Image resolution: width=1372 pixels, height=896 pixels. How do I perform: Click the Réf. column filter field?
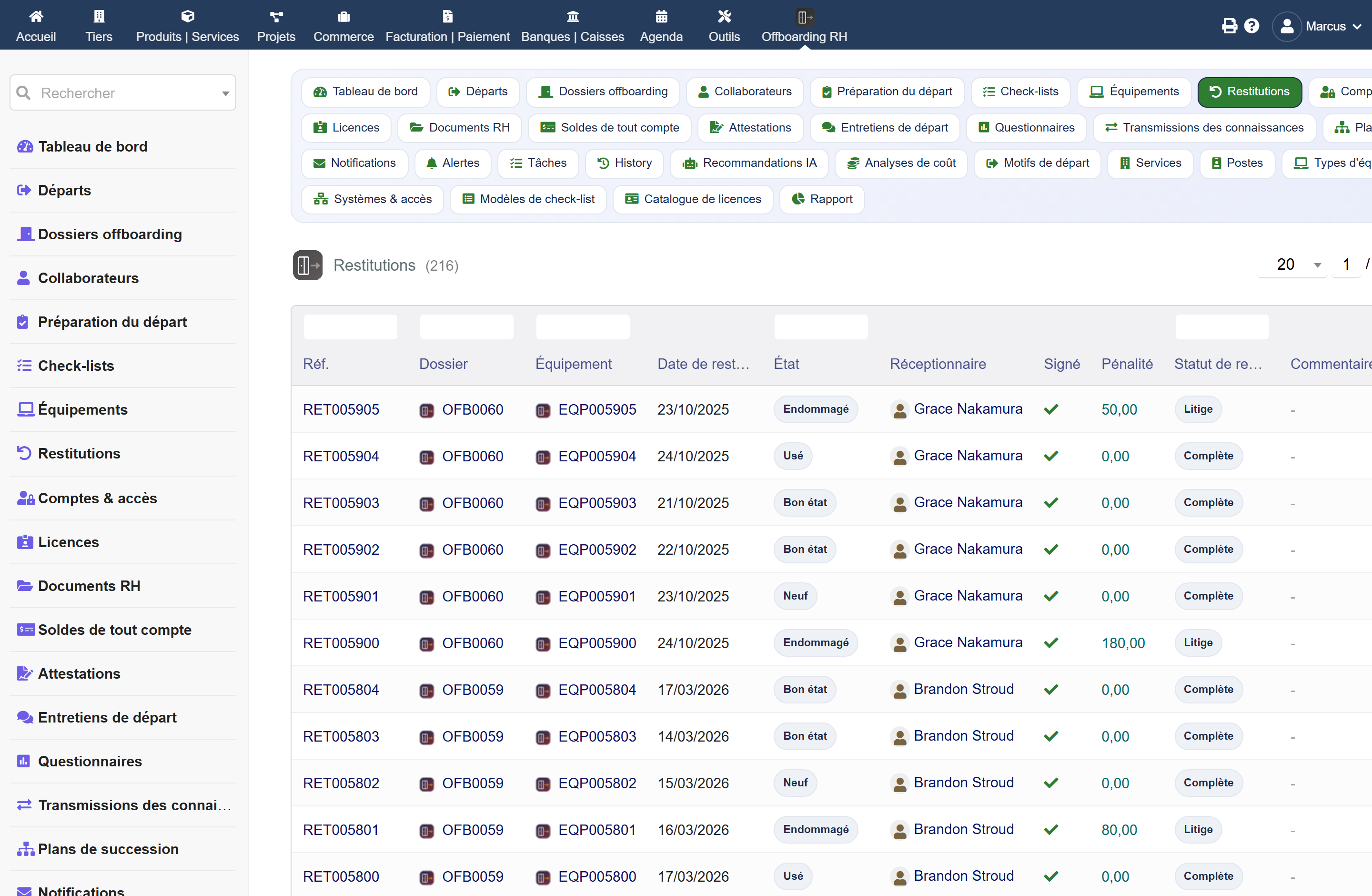coord(351,327)
